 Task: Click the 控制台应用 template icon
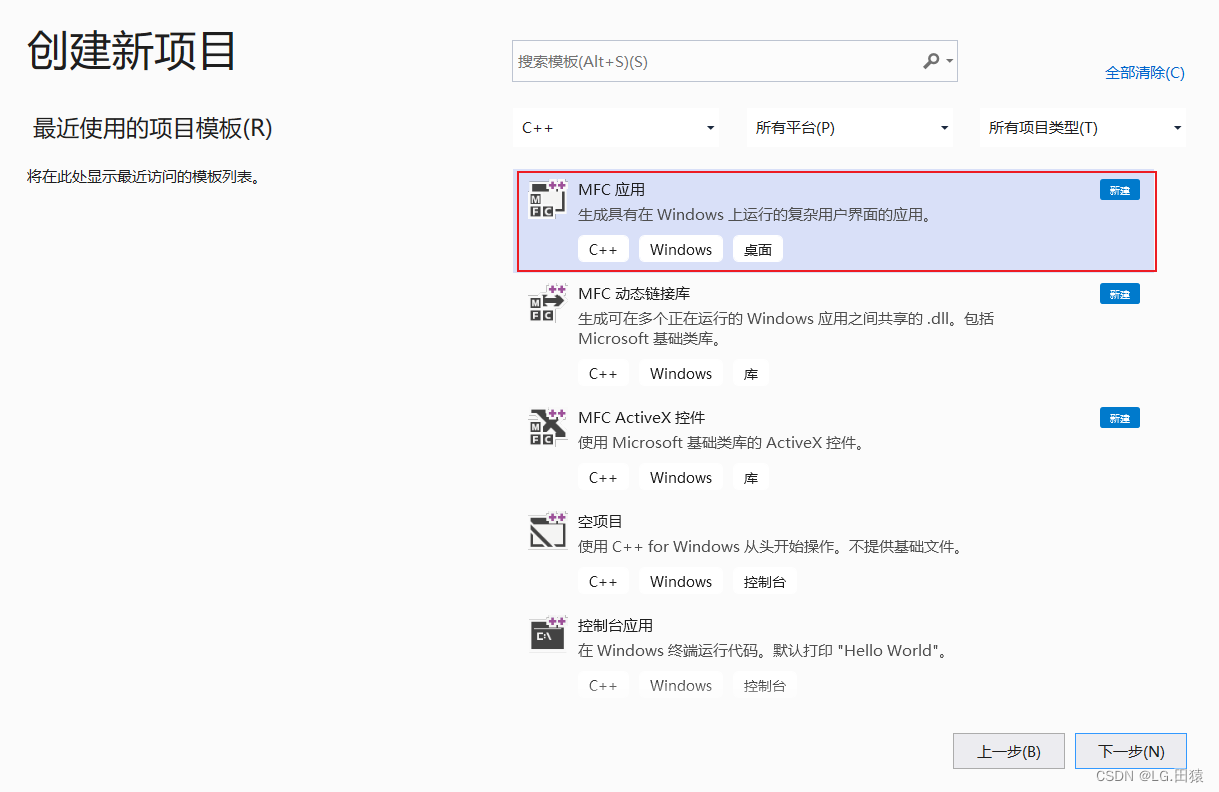pyautogui.click(x=548, y=636)
